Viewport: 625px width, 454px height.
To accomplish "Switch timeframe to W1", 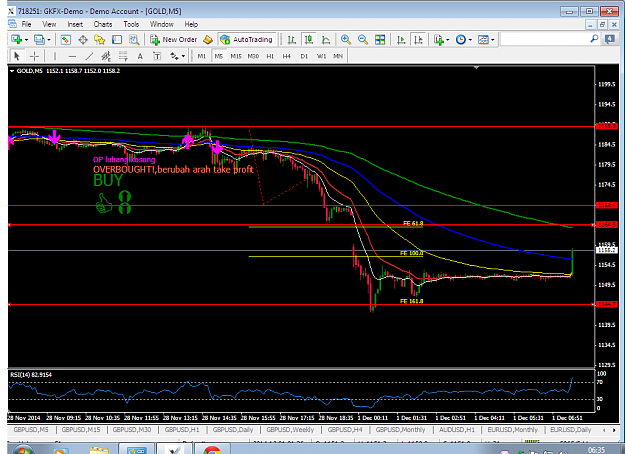I will [321, 56].
